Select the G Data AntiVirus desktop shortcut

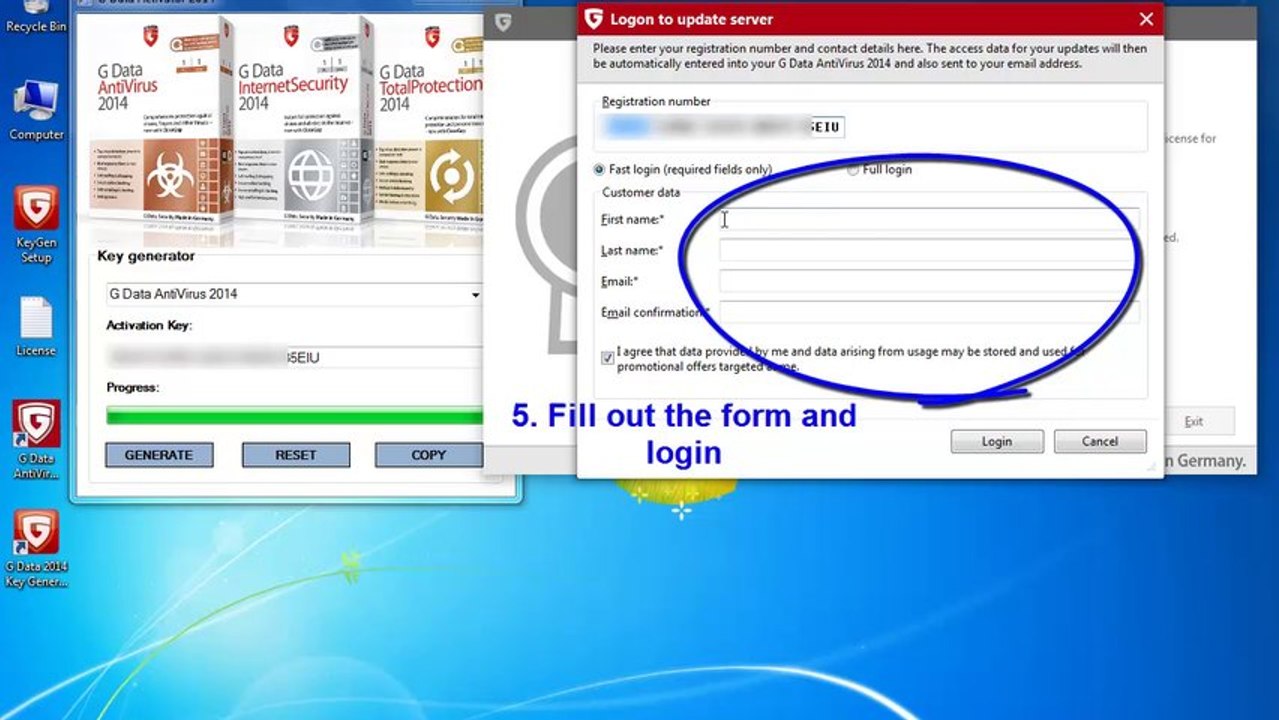point(36,440)
